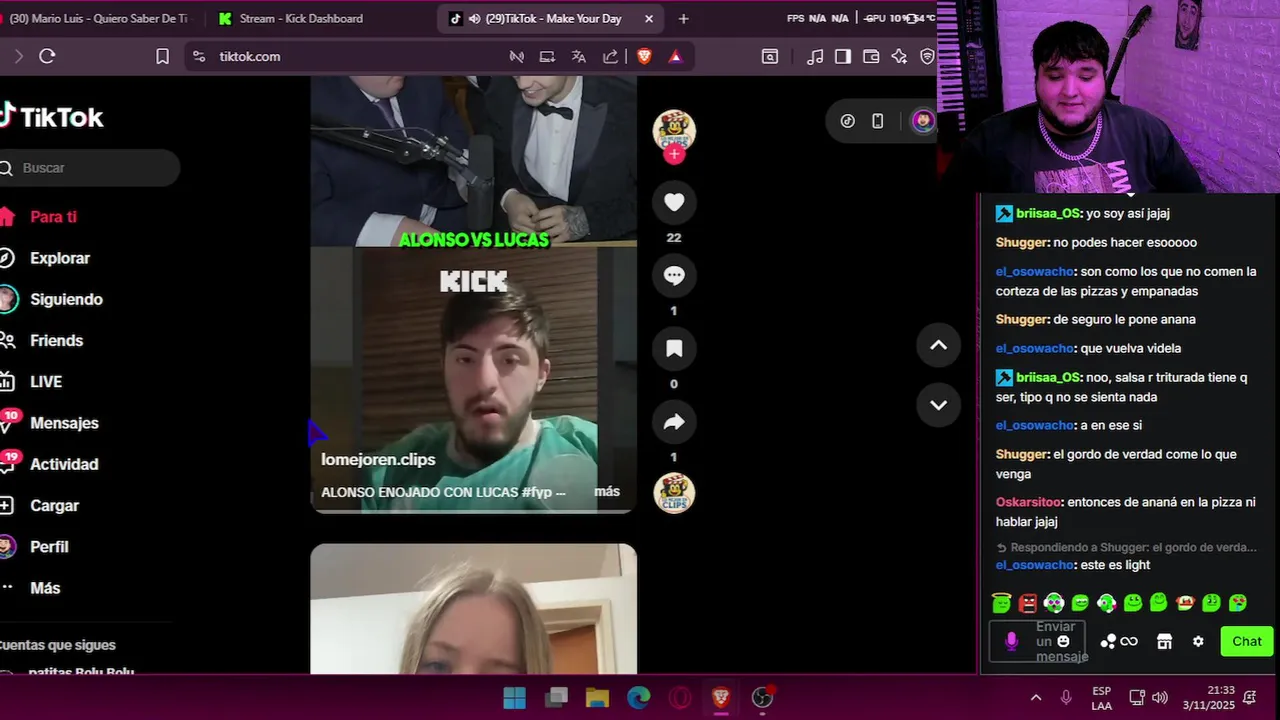The width and height of the screenshot is (1280, 720).
Task: Open volume control in system tray
Action: [x=1160, y=697]
